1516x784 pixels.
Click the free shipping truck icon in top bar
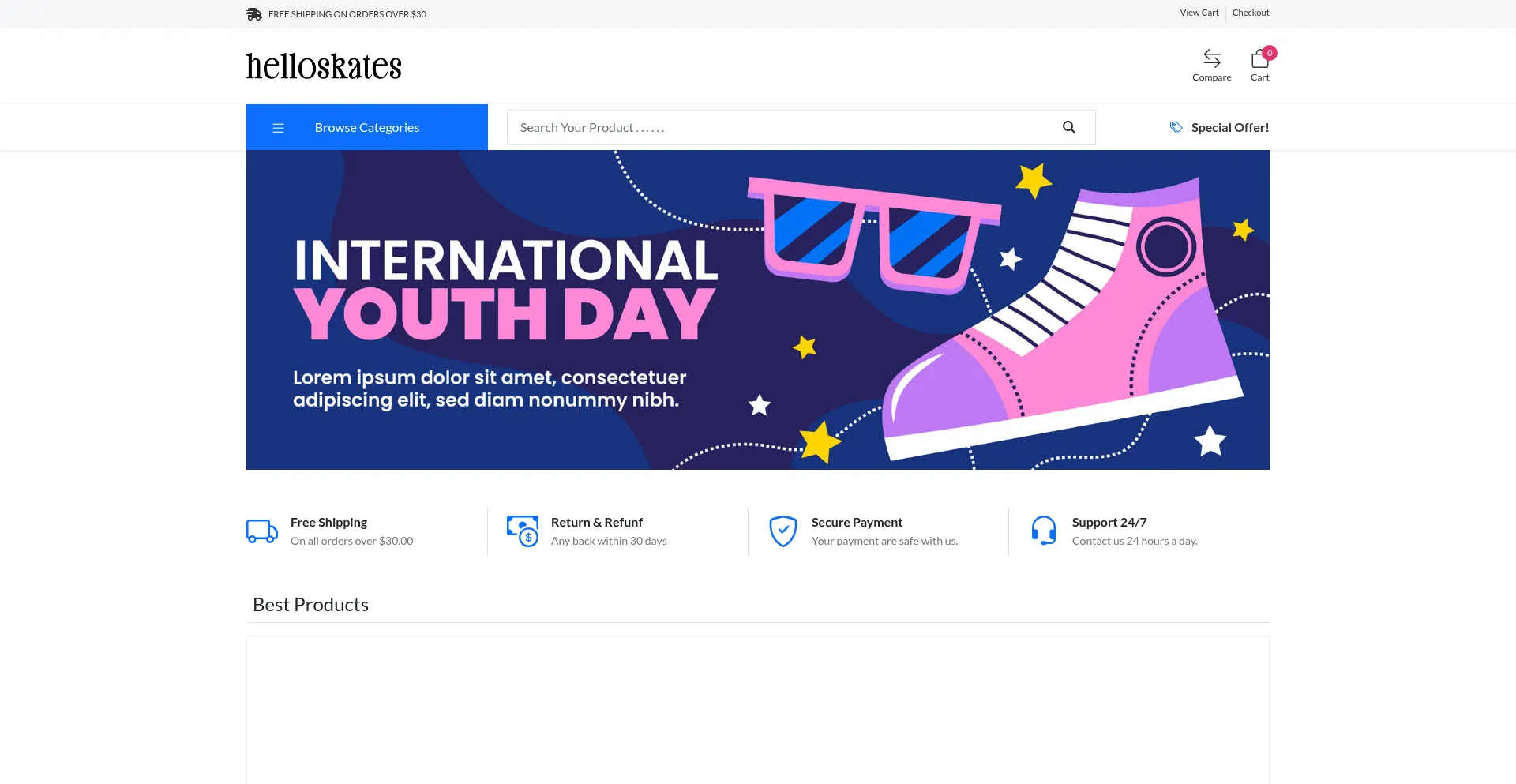pyautogui.click(x=253, y=14)
